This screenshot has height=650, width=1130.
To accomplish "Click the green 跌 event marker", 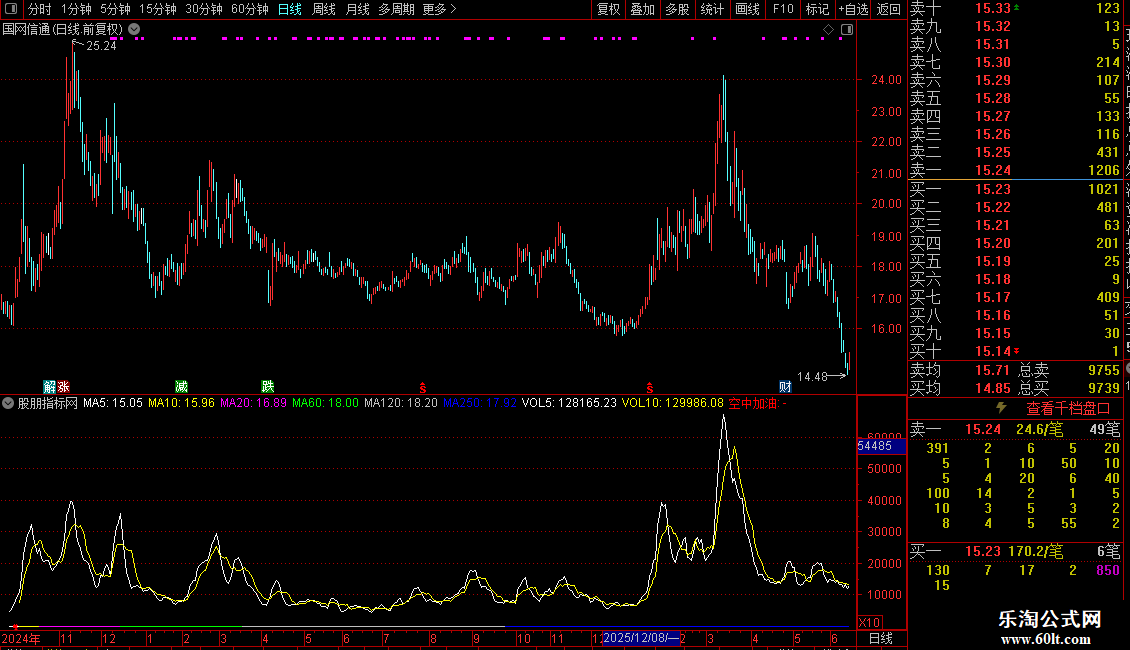I will tap(268, 387).
